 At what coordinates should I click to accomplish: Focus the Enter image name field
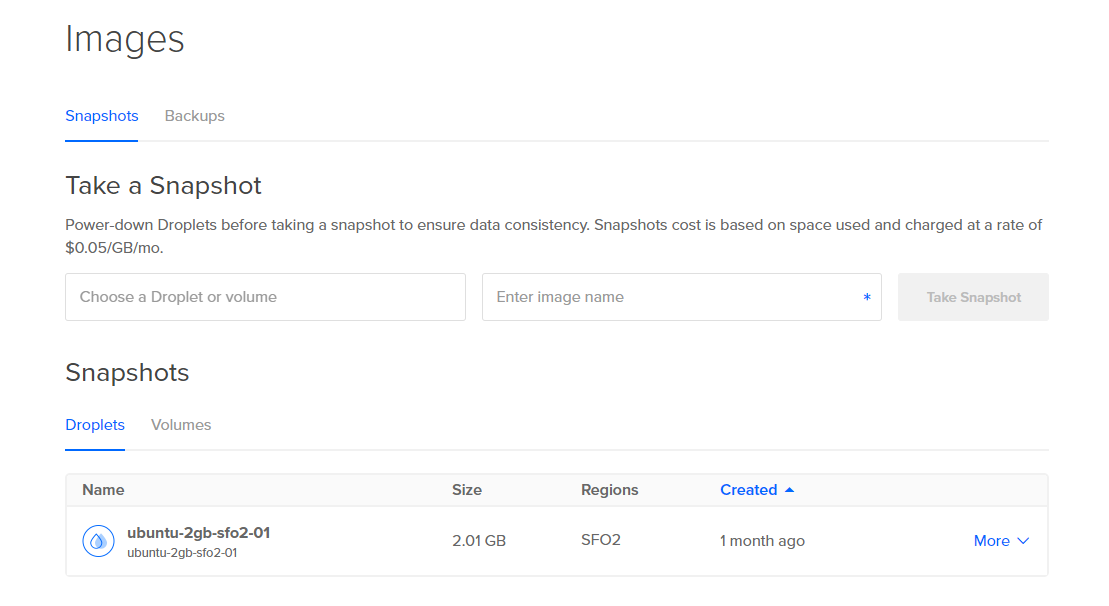[682, 297]
